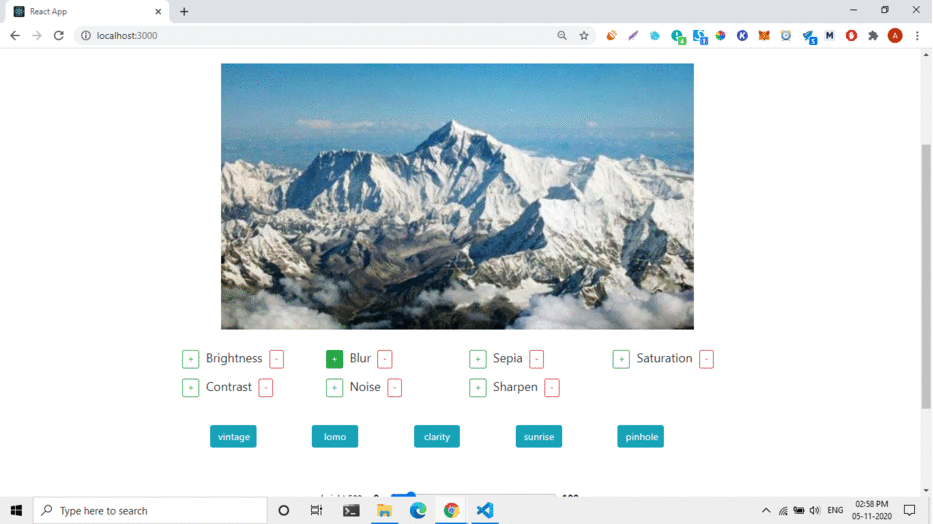Apply the clarity filter preset
933x524 pixels.
(437, 437)
